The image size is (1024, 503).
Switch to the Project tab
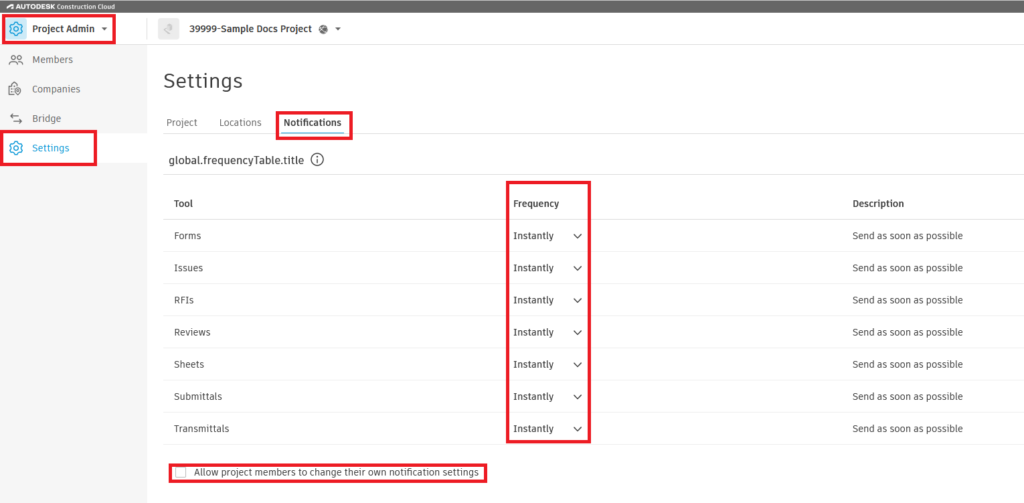click(182, 123)
